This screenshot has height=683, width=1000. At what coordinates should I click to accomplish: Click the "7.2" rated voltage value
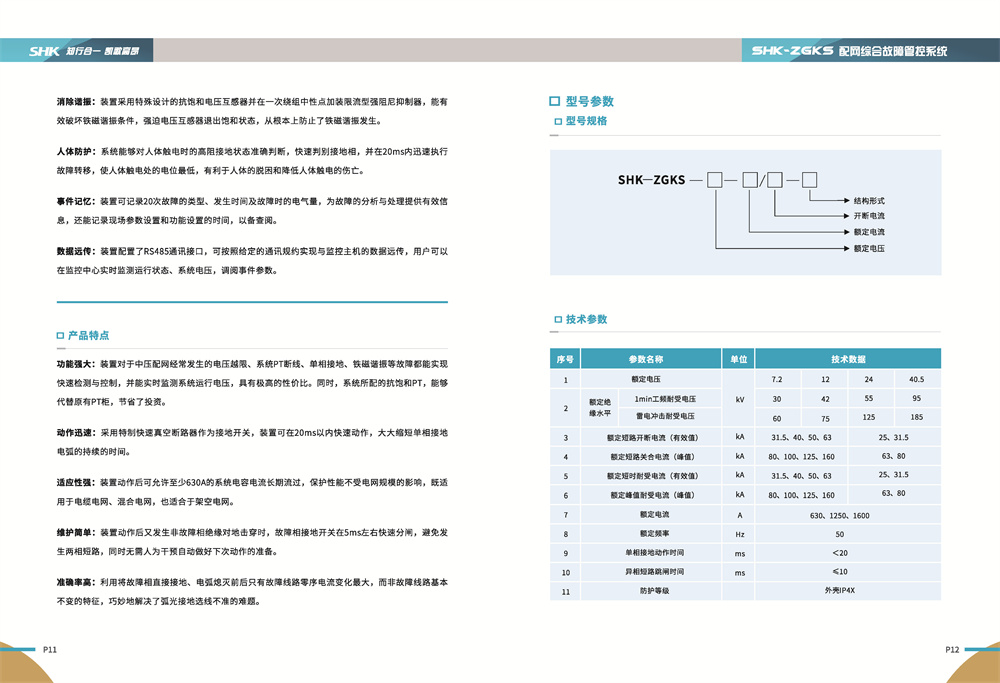(777, 379)
